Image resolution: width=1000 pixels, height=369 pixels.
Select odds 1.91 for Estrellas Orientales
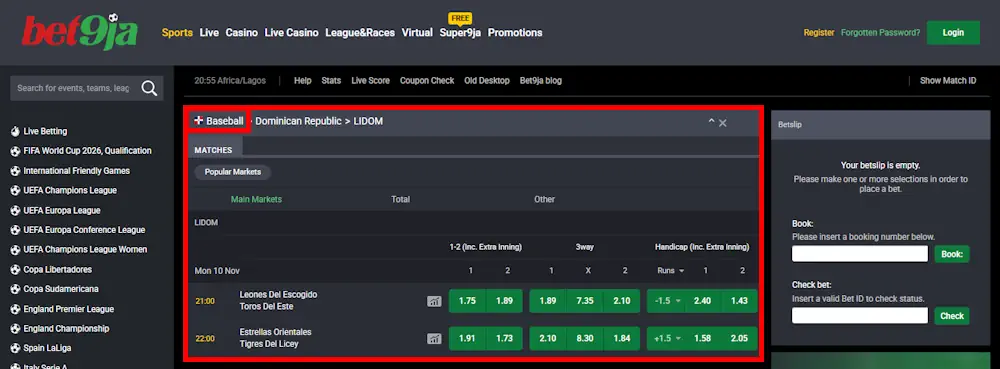467,338
